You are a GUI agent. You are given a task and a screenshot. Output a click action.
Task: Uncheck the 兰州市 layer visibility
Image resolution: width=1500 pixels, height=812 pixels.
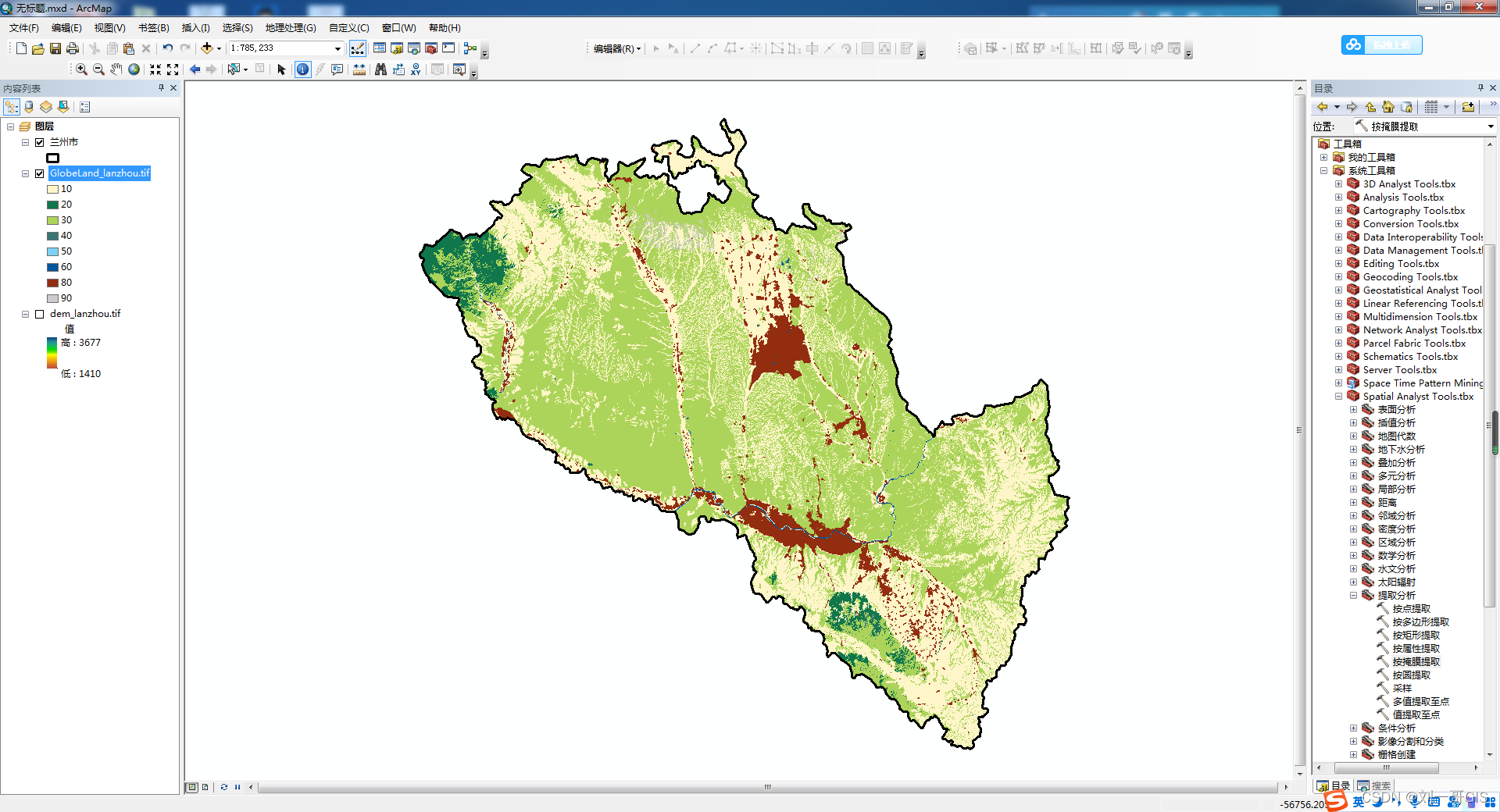[x=39, y=142]
